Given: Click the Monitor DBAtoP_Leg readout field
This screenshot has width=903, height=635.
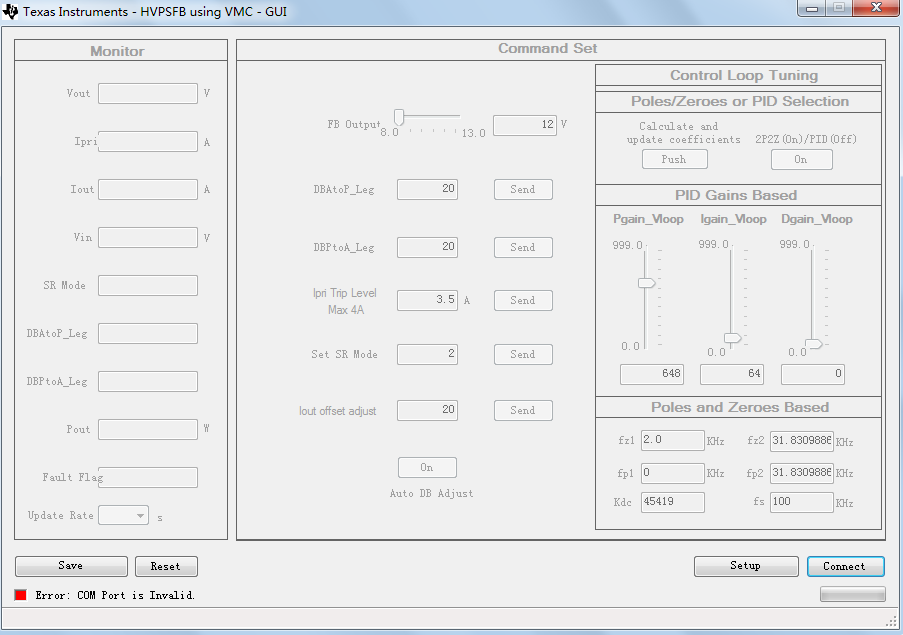Looking at the screenshot, I should pos(148,333).
